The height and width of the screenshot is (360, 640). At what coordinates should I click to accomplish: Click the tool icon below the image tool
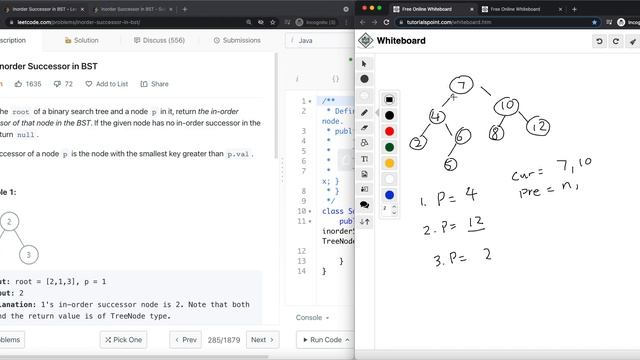[x=364, y=189]
